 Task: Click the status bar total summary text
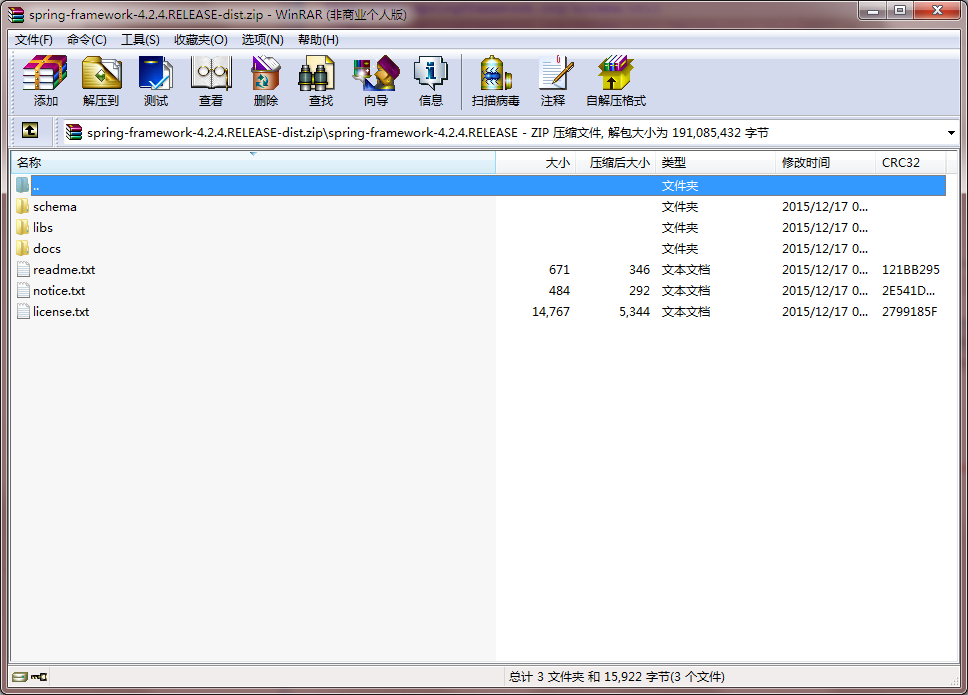[616, 677]
